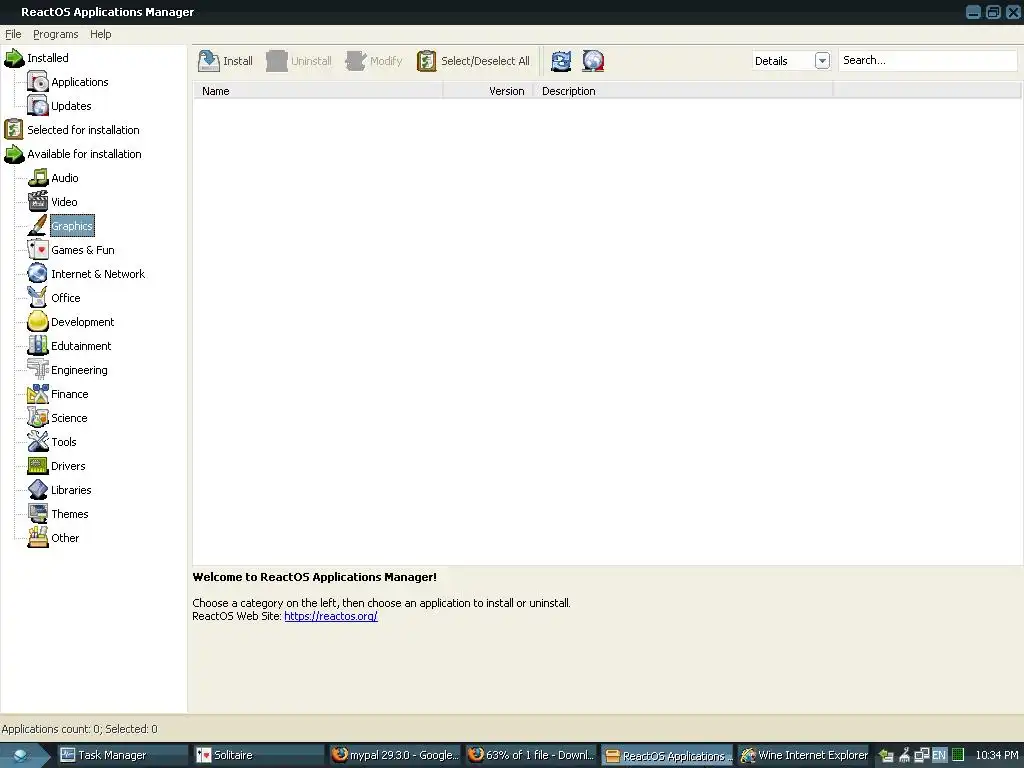This screenshot has height=768, width=1024.
Task: Open the File menu
Action: coord(13,34)
